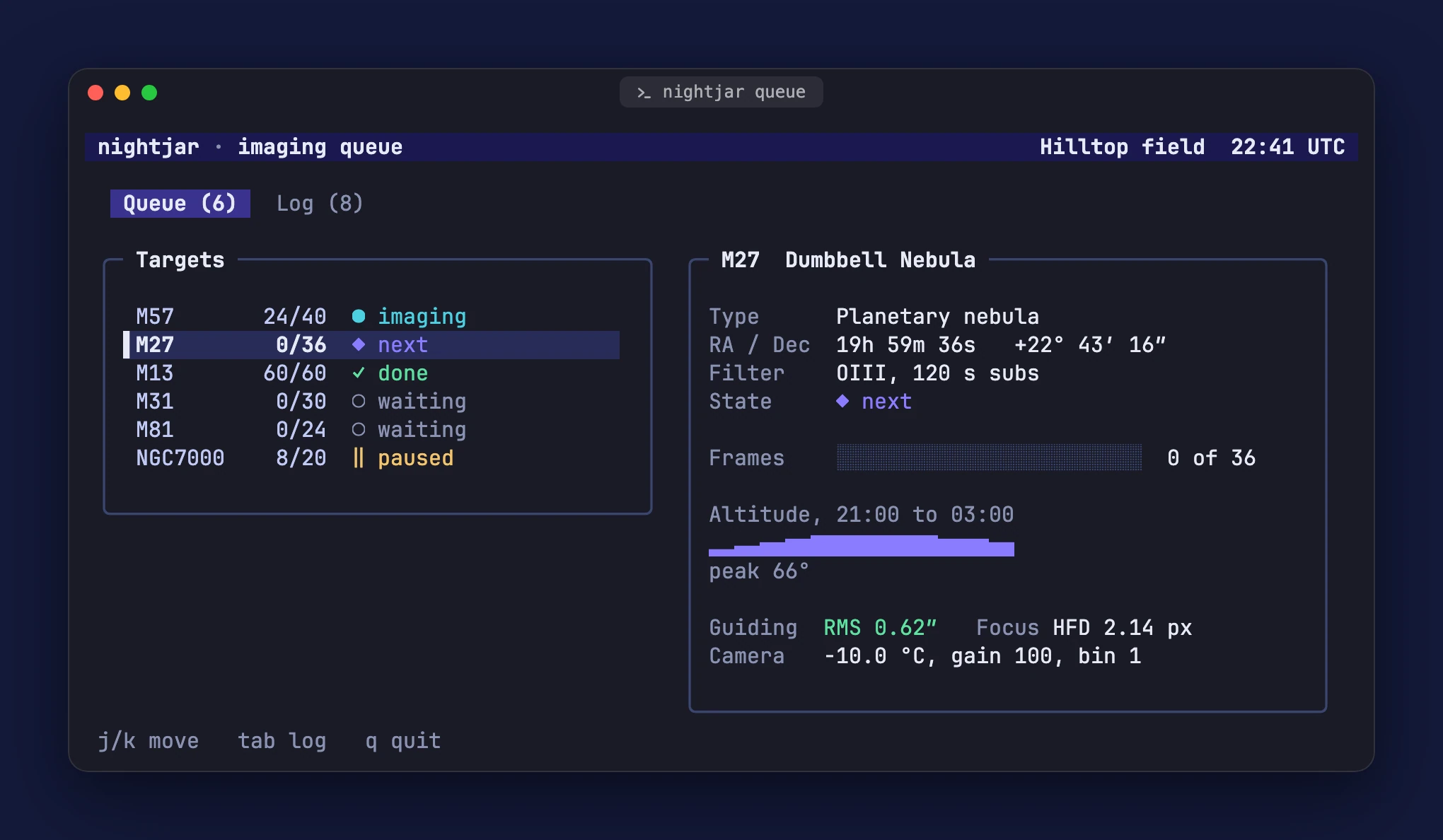Click the Frames progress bar

989,457
